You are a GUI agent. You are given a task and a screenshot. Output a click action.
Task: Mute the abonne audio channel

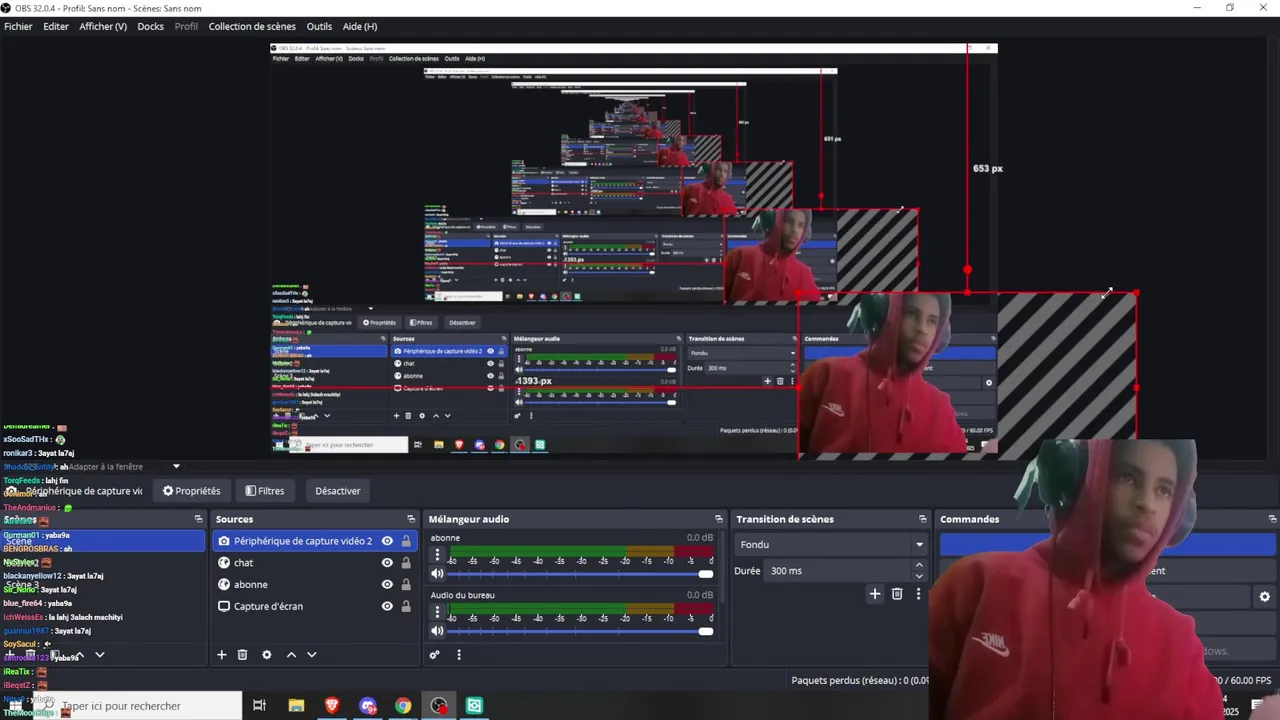coord(437,574)
